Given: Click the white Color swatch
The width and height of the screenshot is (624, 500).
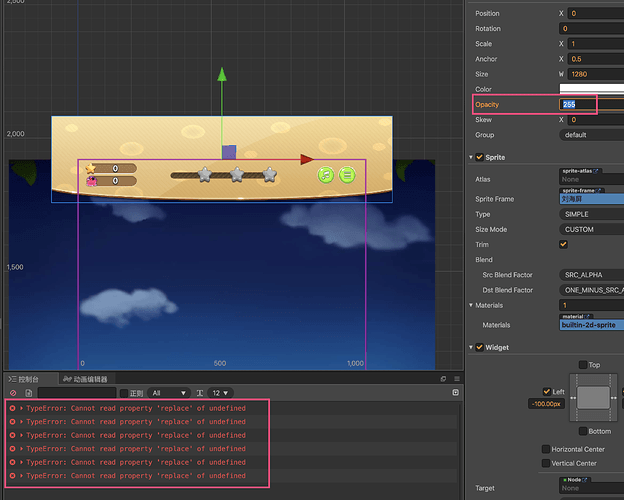Looking at the screenshot, I should click(x=591, y=89).
